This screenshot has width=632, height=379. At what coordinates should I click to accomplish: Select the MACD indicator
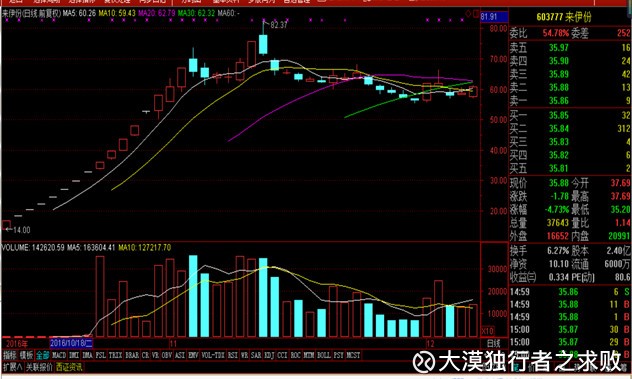59,356
